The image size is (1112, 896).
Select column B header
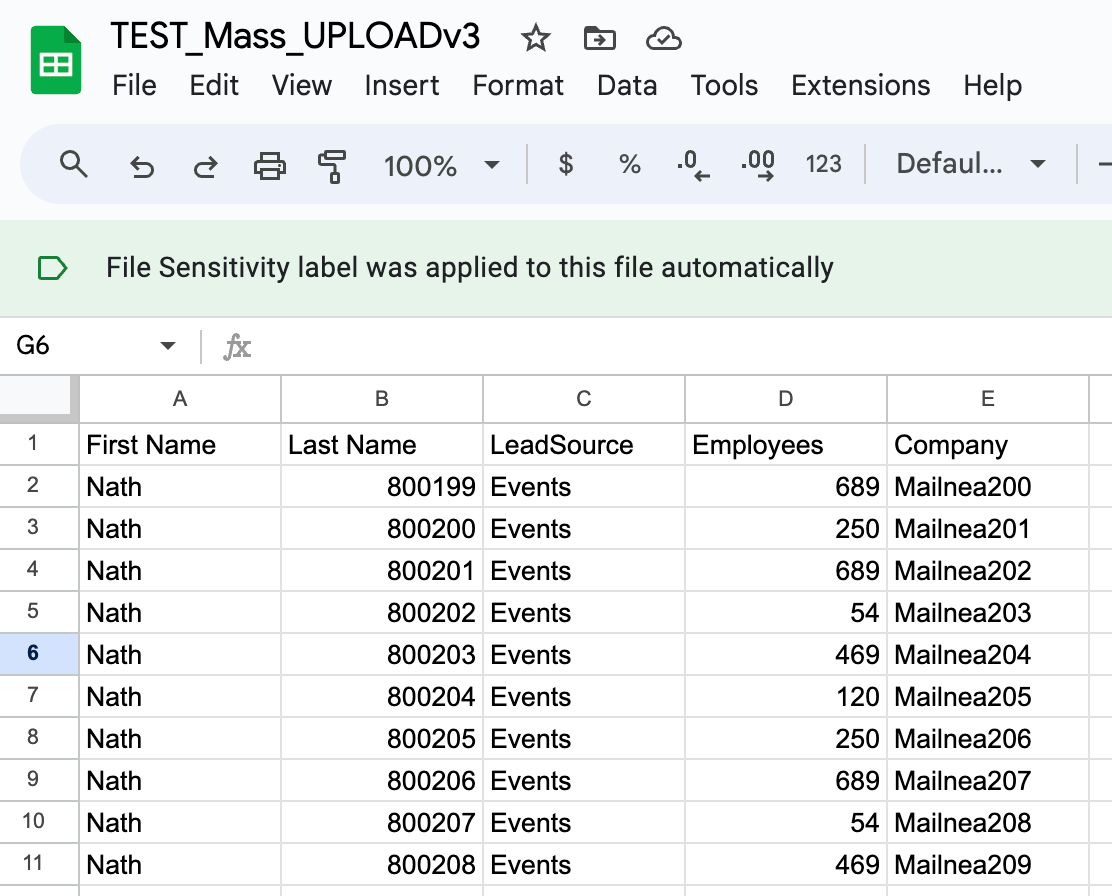(x=382, y=399)
